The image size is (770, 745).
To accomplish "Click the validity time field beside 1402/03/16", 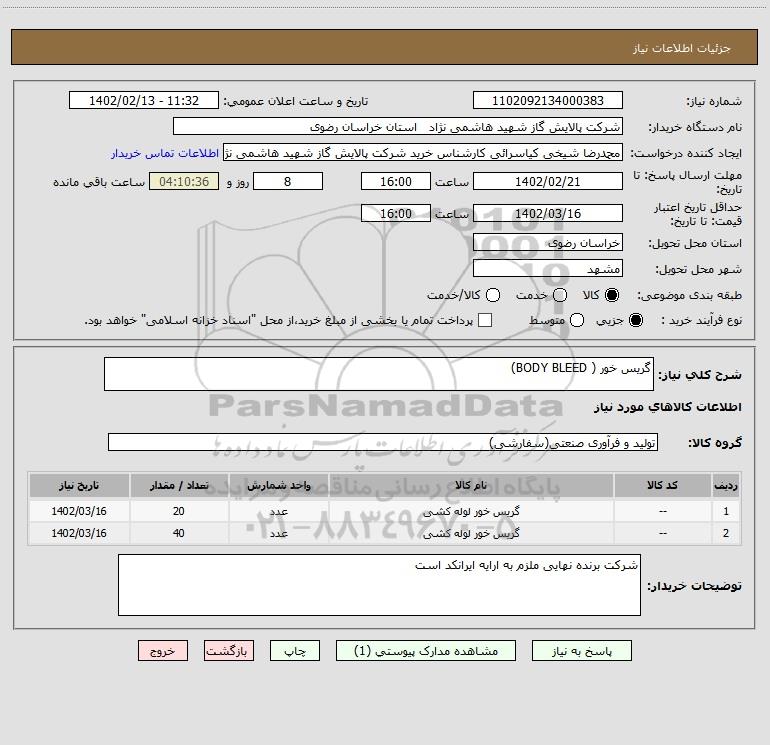I will tap(396, 213).
